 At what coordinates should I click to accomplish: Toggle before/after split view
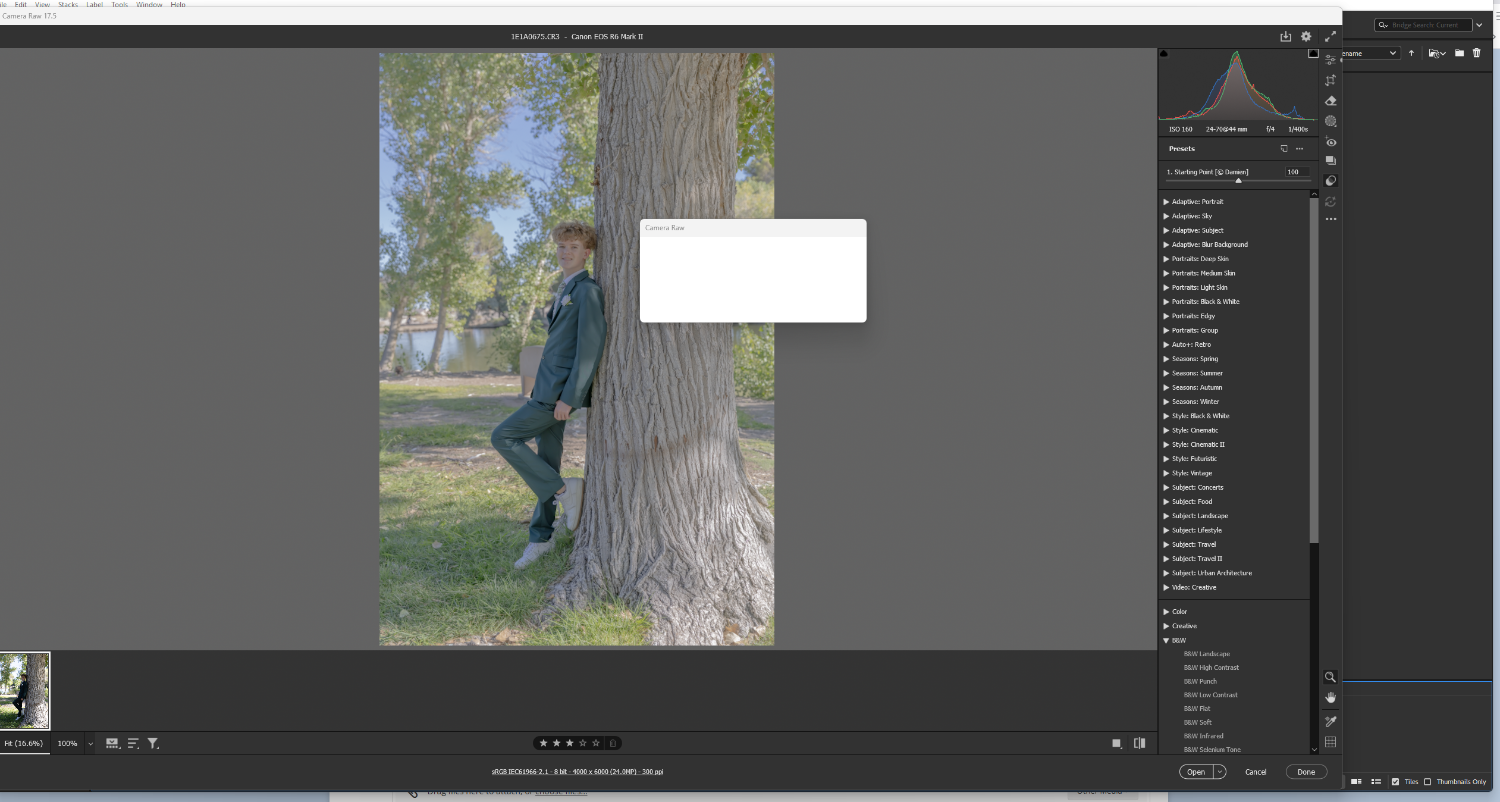pyautogui.click(x=1139, y=743)
